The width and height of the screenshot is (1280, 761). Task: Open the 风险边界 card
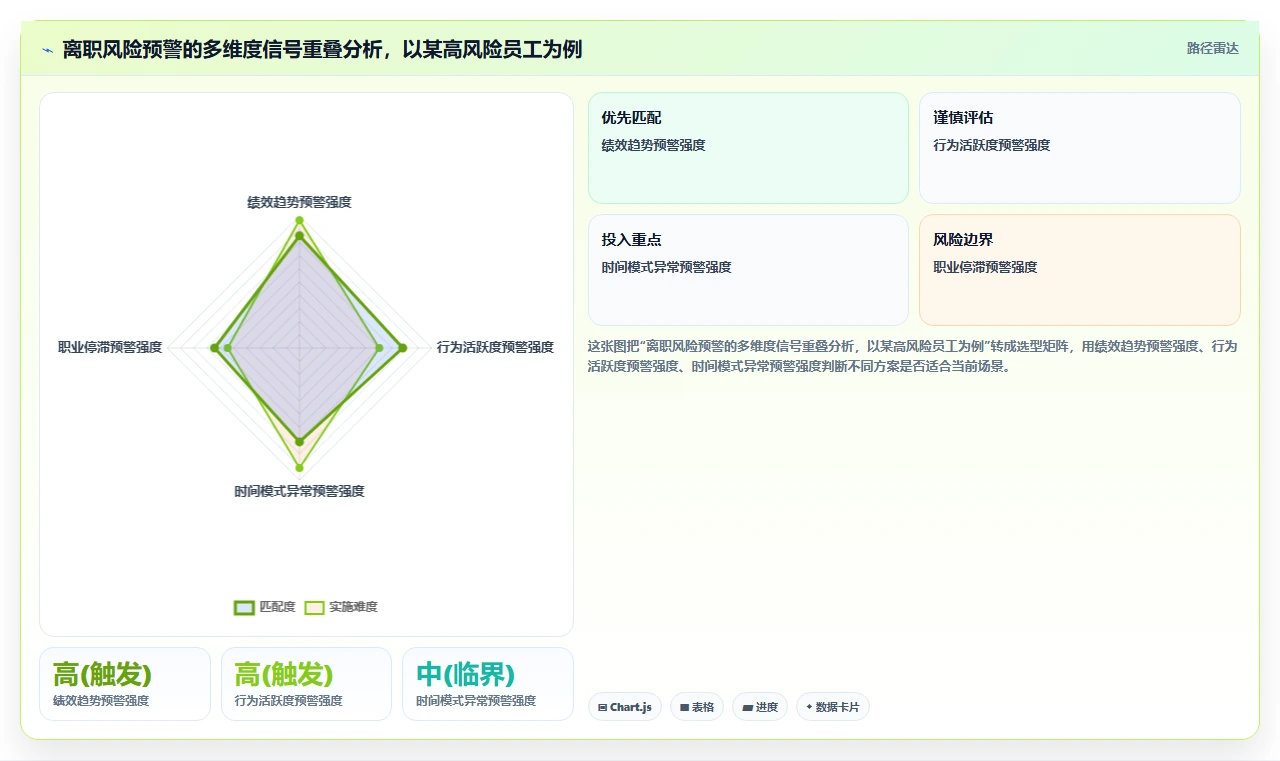[1080, 270]
